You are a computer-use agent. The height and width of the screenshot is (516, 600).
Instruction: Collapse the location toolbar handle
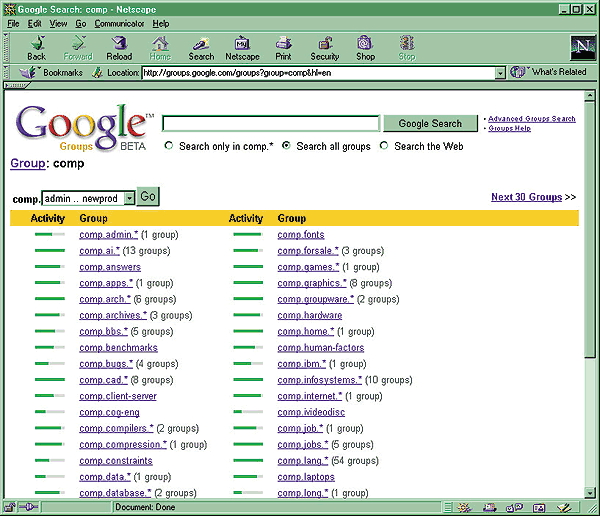(6, 72)
